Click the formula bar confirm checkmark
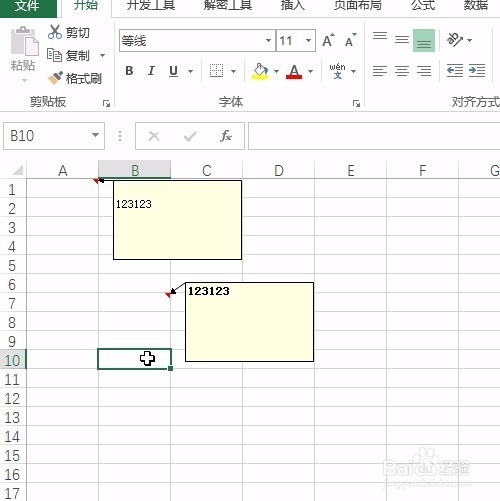 point(190,136)
